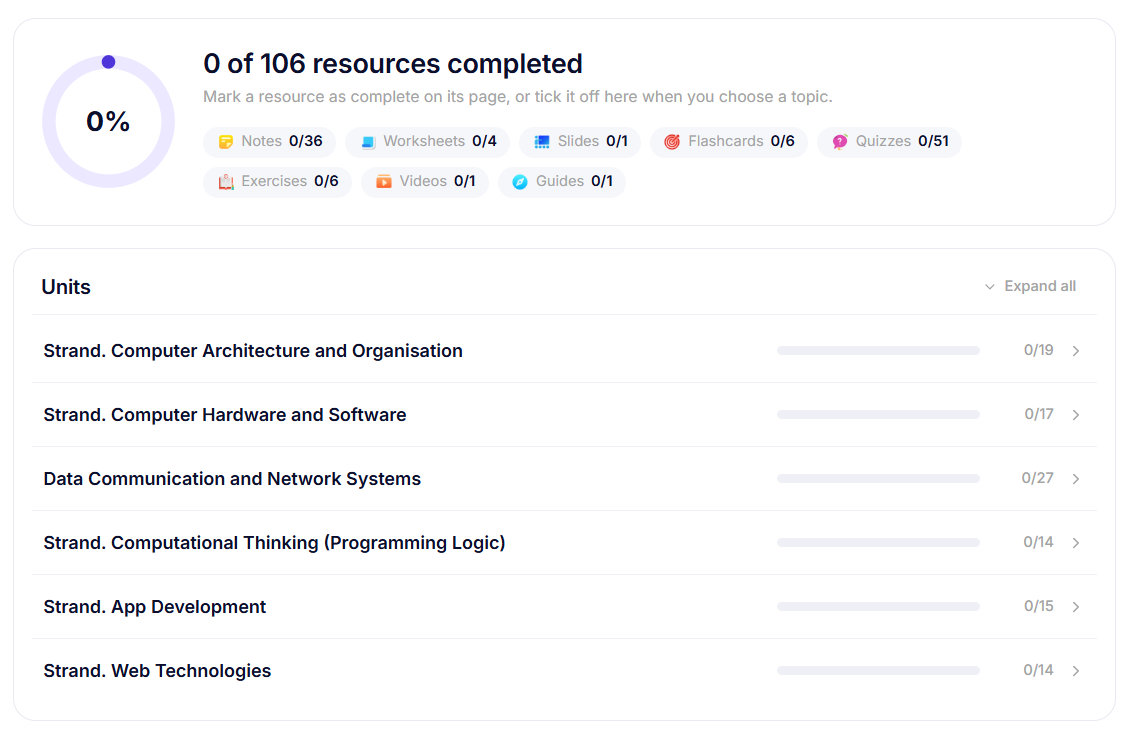Click the Guides compass icon

520,182
